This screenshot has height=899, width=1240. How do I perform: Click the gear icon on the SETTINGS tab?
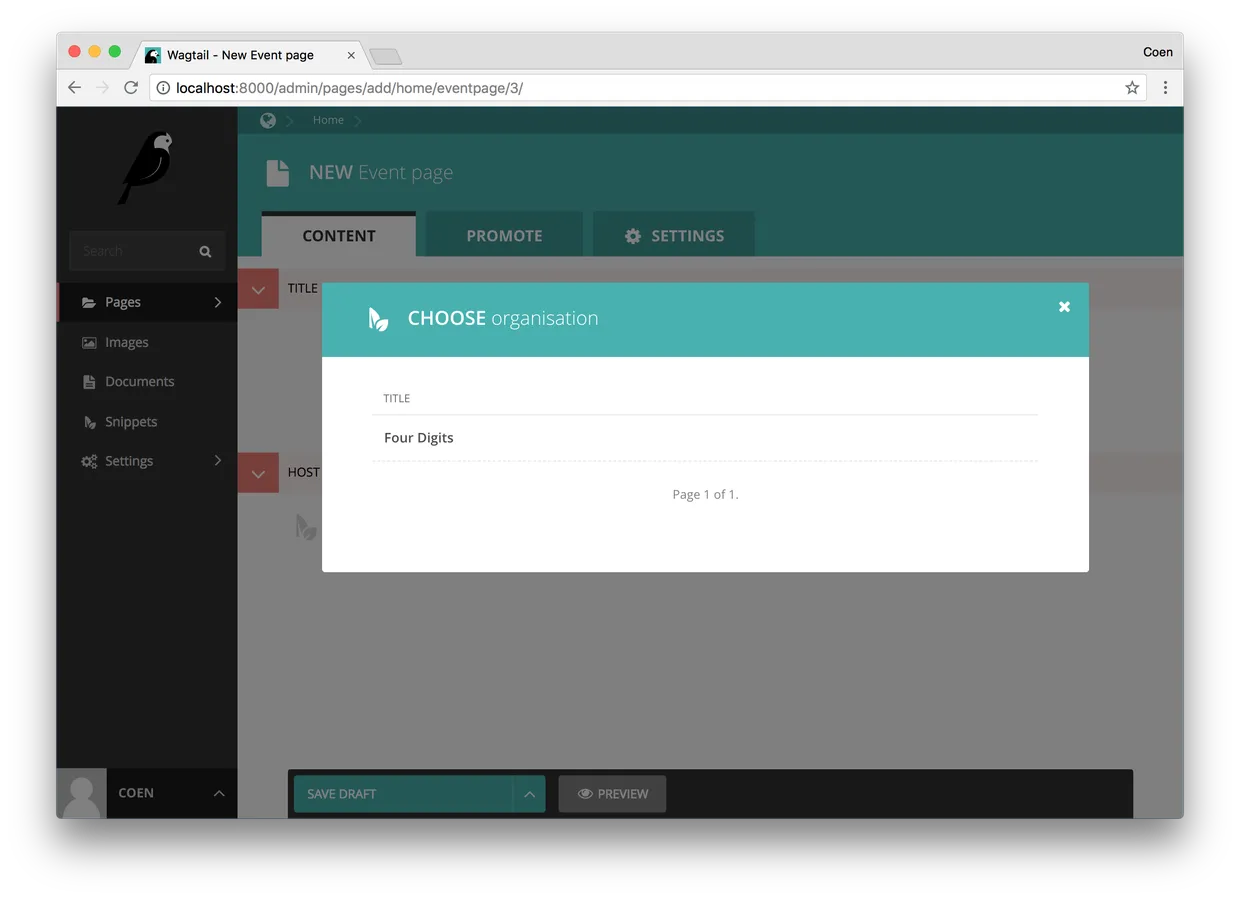point(631,235)
